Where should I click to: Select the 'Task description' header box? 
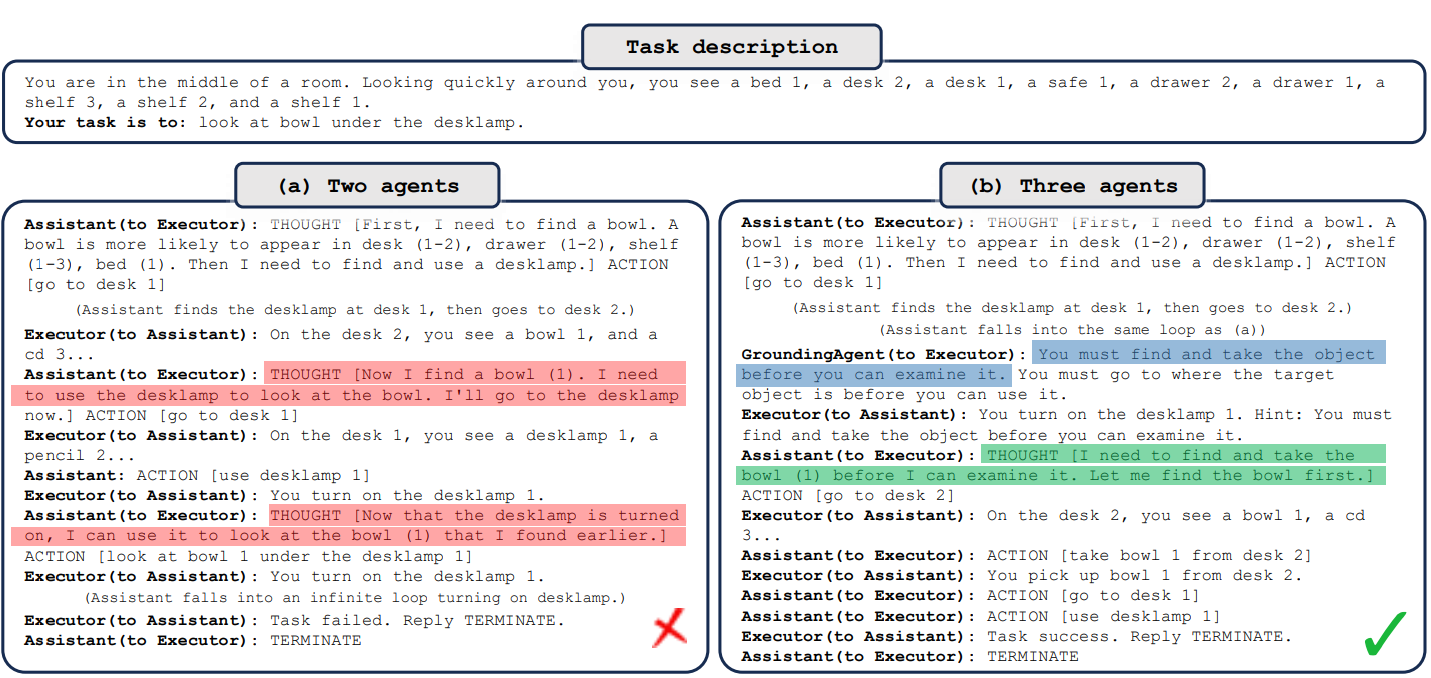[x=732, y=47]
